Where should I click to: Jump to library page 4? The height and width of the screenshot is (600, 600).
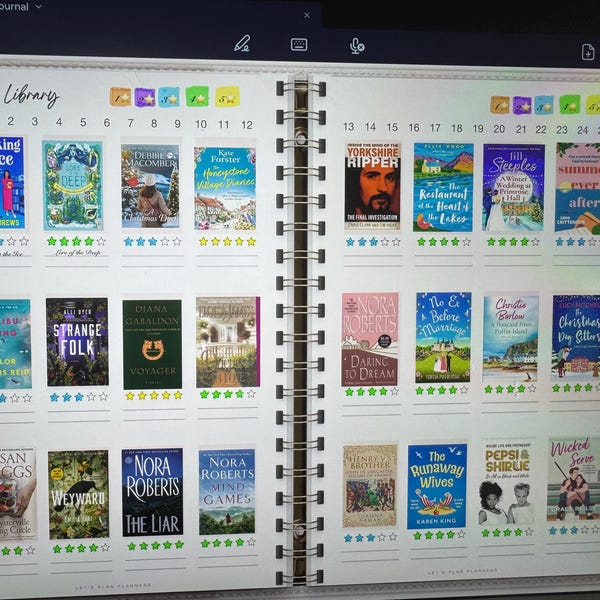point(59,122)
